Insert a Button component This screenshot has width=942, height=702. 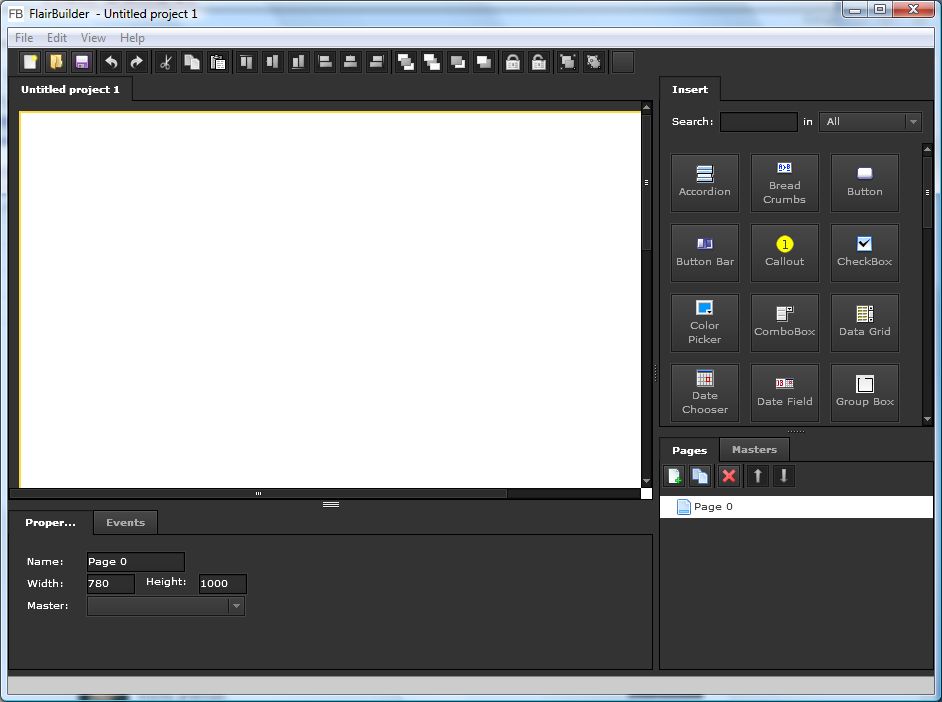click(865, 183)
